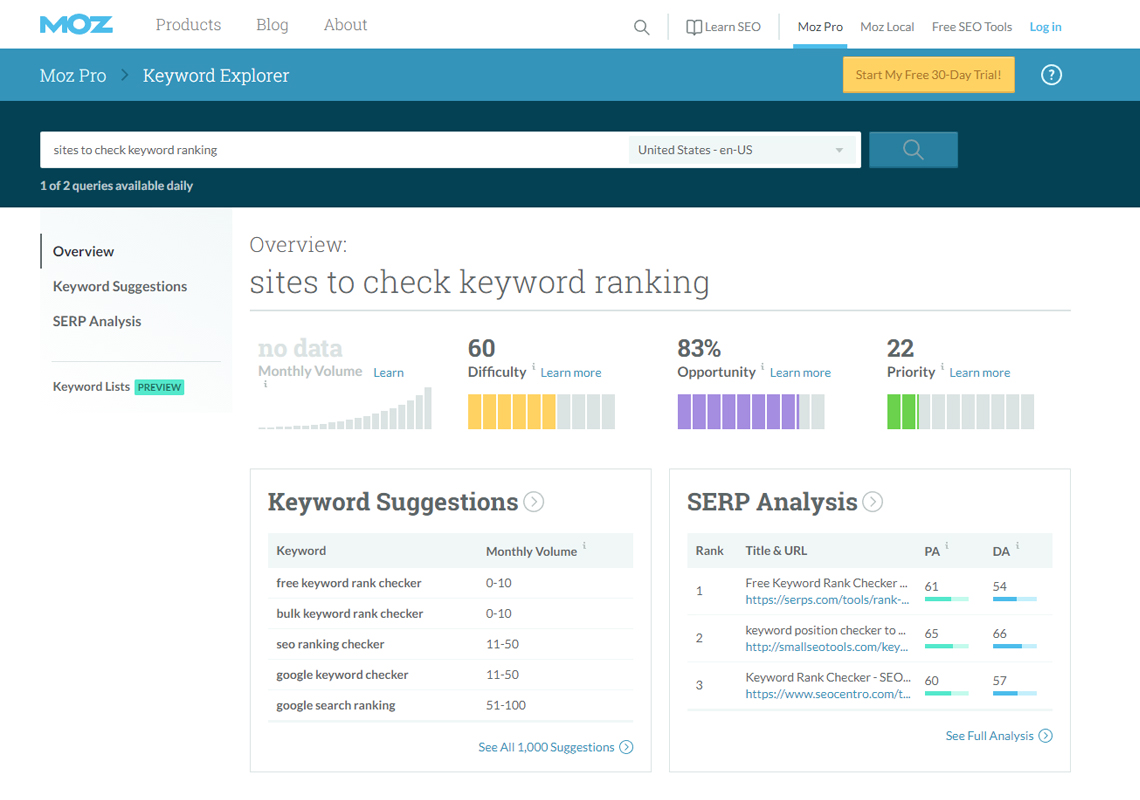Click Learn more next to Difficulty
Image resolution: width=1140 pixels, height=800 pixels.
pyautogui.click(x=571, y=372)
